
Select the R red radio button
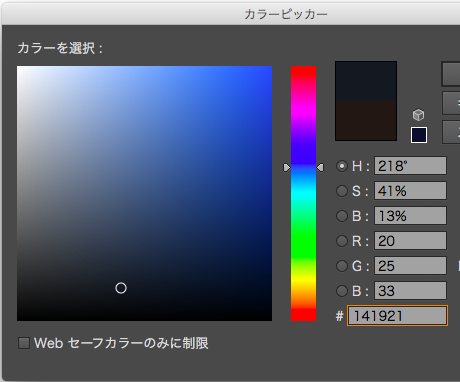[x=342, y=241]
